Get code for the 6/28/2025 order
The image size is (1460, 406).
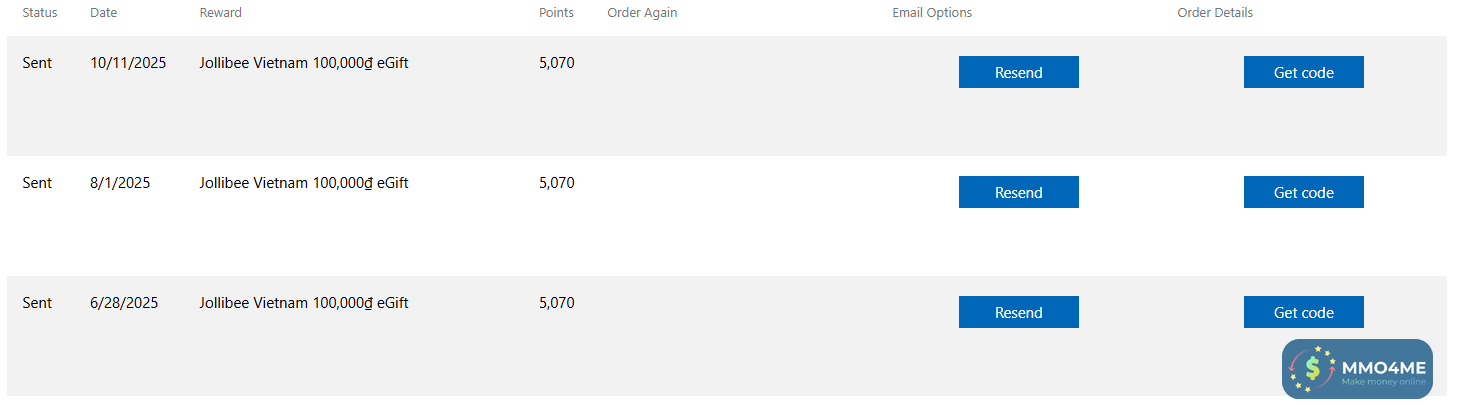click(x=1303, y=312)
